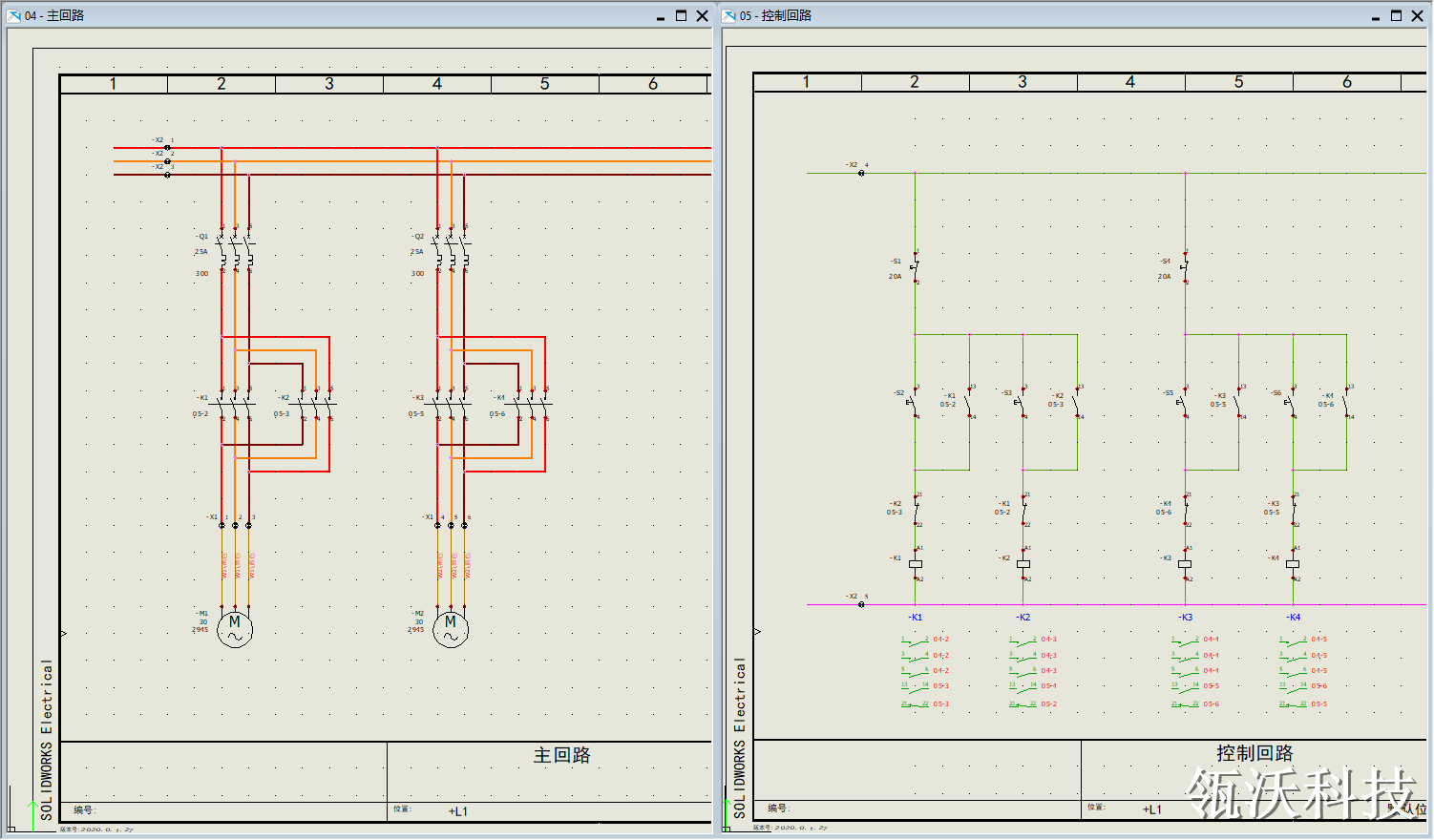Click column 4 header in main circuit sheet

point(436,84)
